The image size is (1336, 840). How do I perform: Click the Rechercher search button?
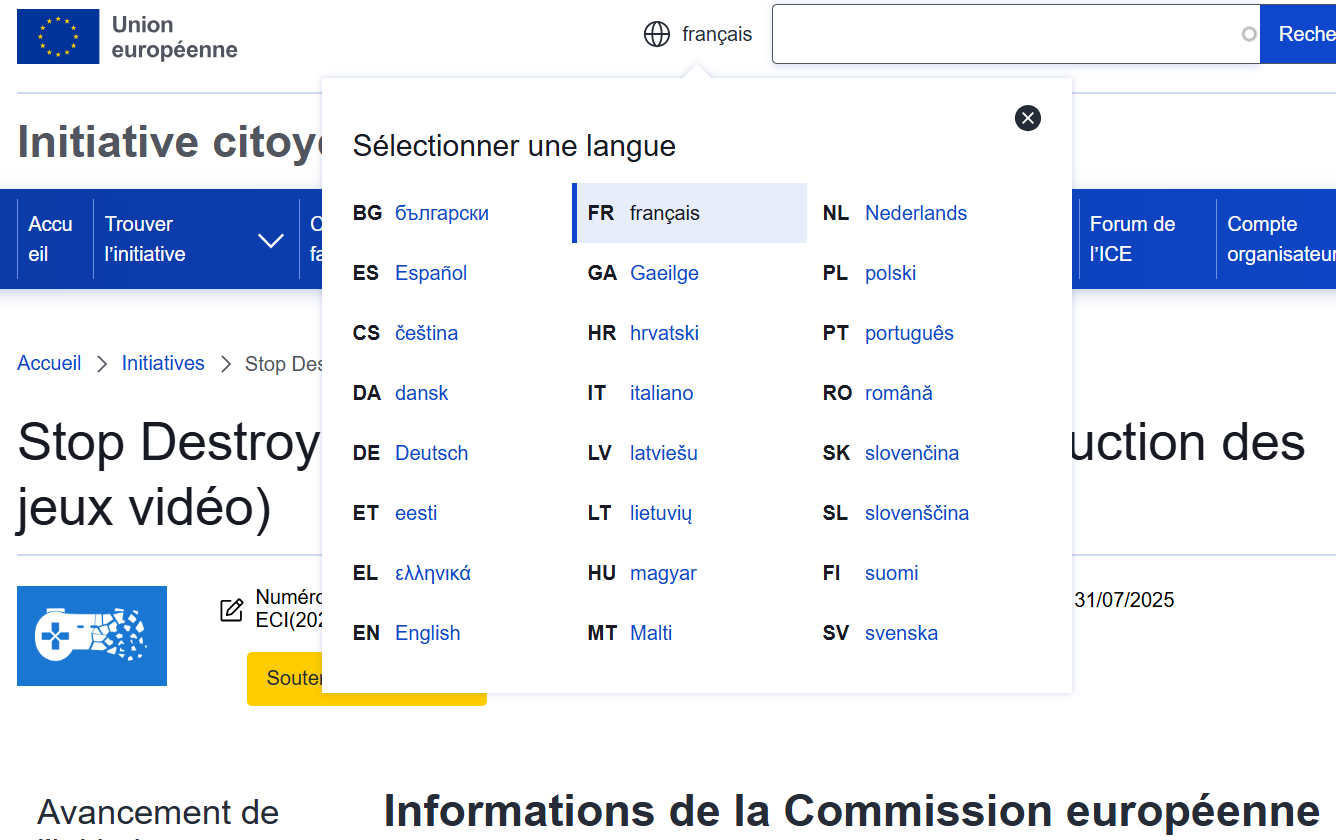(x=1298, y=34)
